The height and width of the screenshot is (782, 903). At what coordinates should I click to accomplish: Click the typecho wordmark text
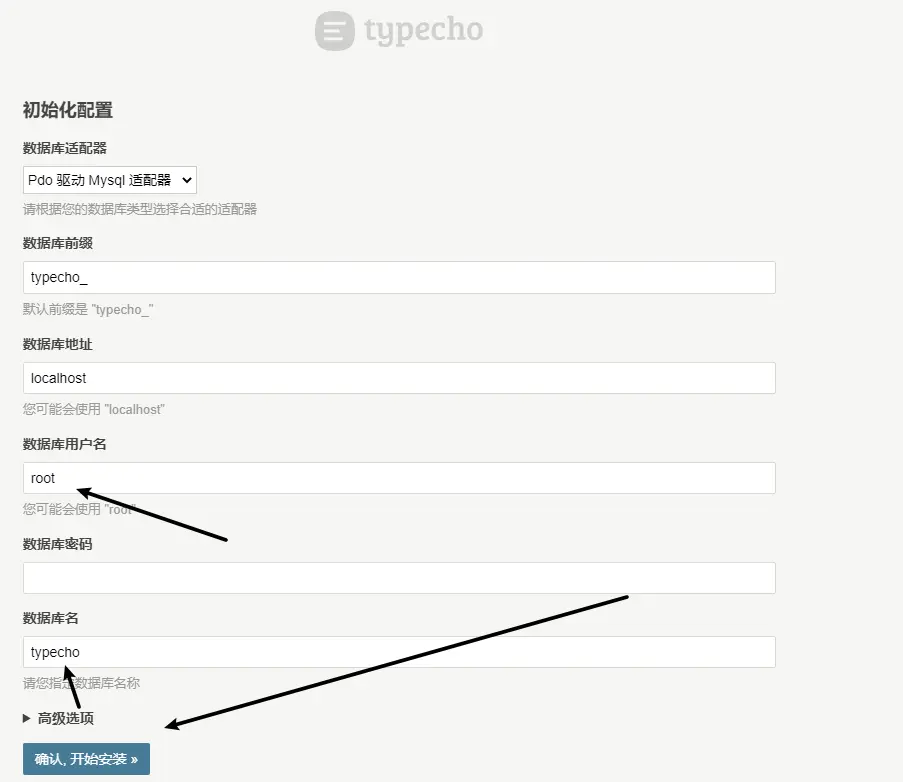(x=423, y=31)
